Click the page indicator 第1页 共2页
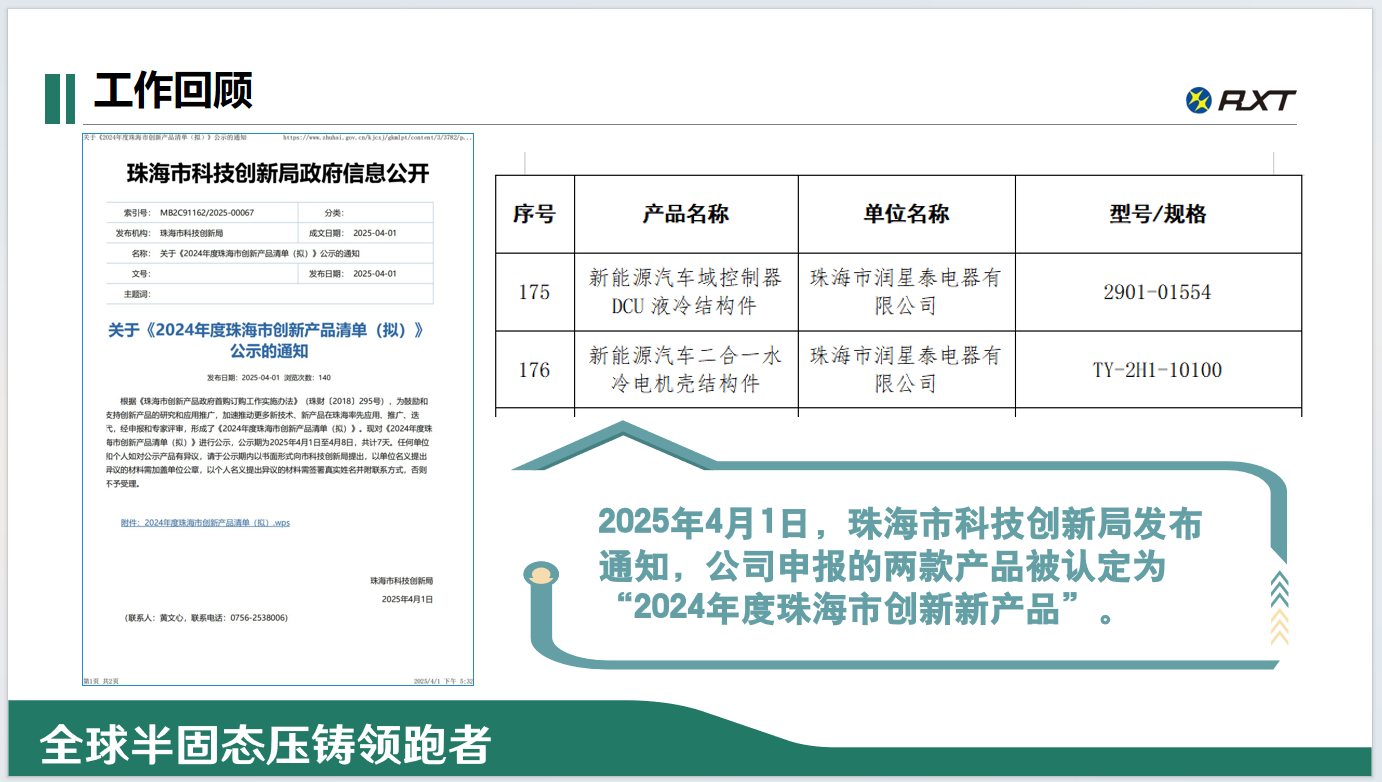 [103, 680]
